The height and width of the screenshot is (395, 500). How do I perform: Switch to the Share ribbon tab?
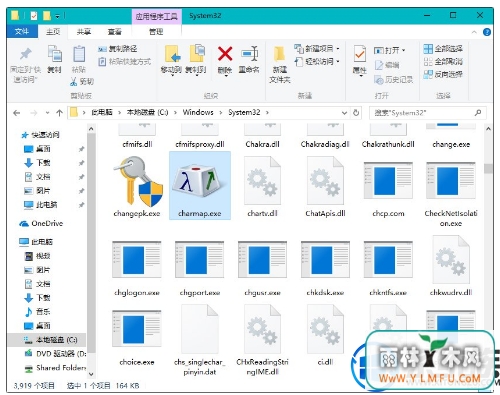[x=84, y=32]
